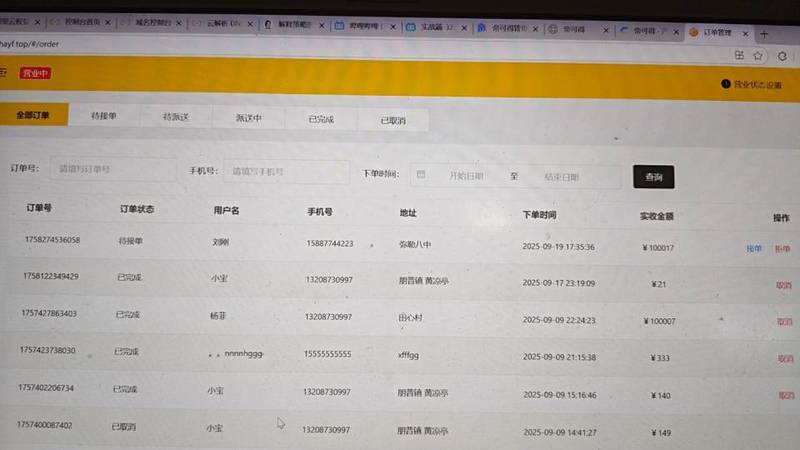Click order time 2025-09-09 21:15:38

(560, 357)
